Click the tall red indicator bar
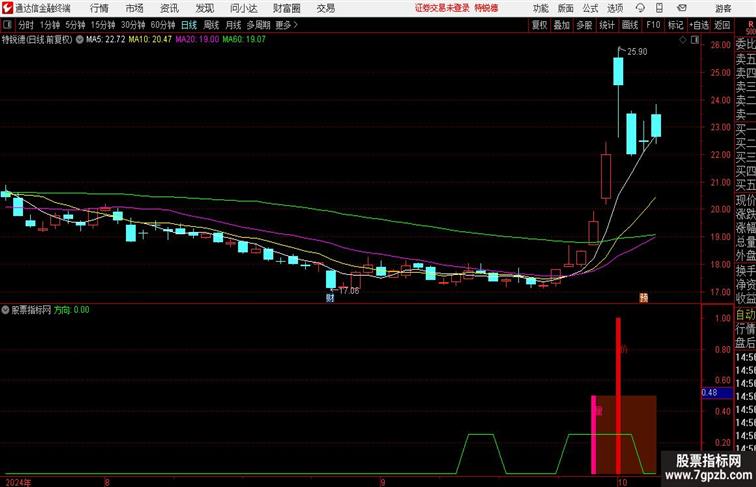 click(x=618, y=395)
